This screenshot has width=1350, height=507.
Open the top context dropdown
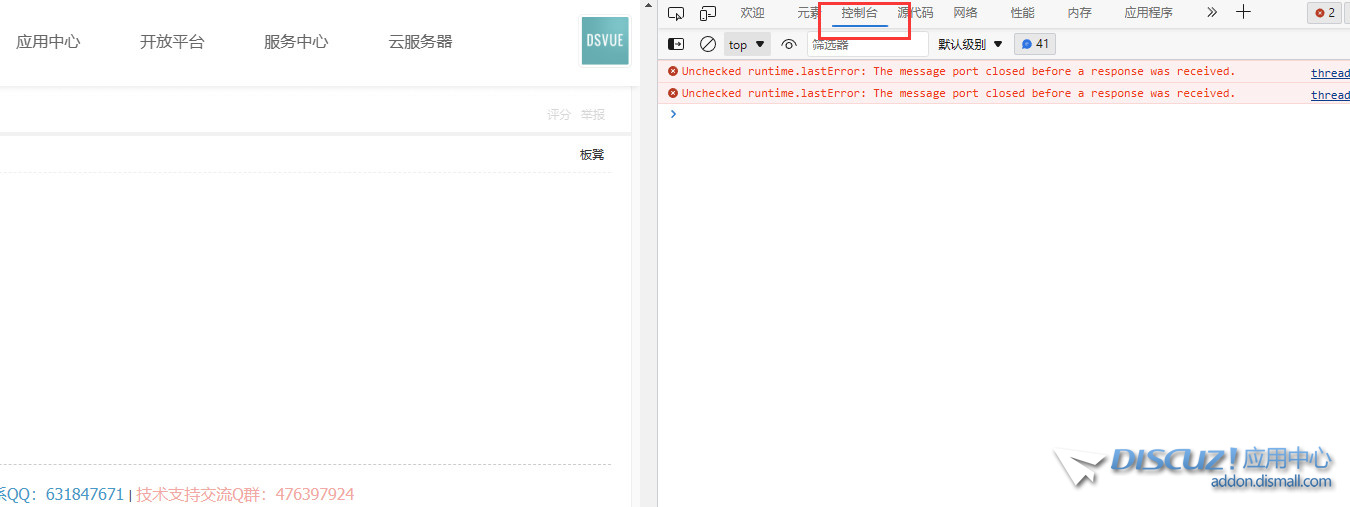747,44
